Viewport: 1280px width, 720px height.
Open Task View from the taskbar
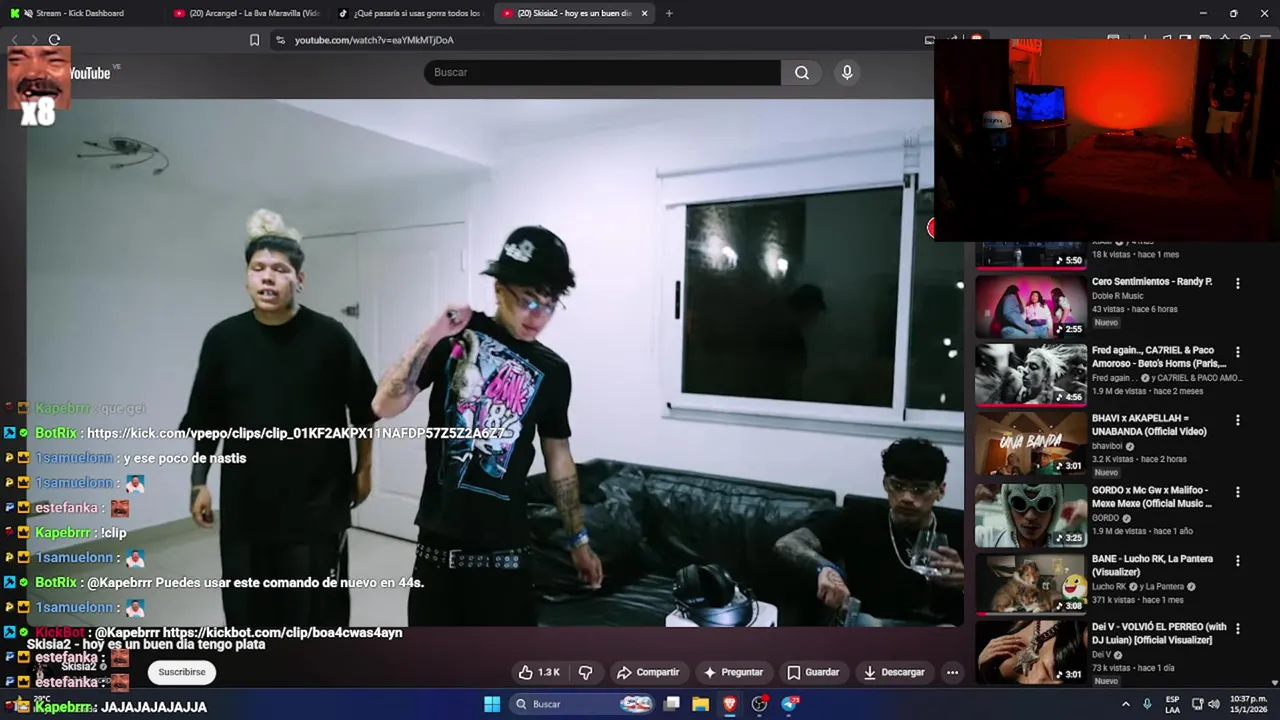672,704
